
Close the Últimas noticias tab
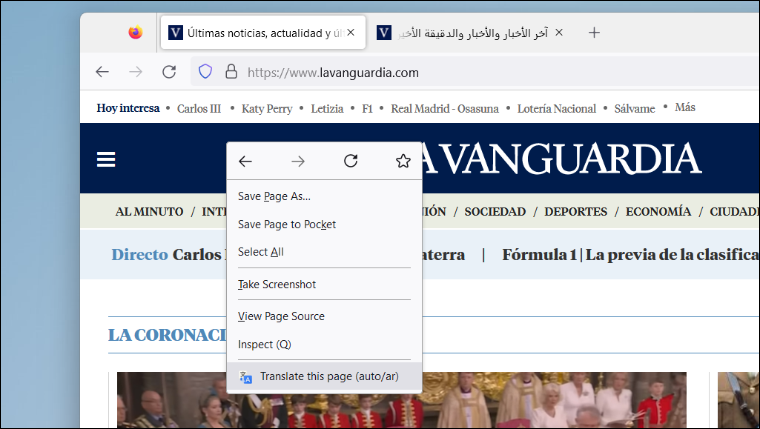[x=351, y=32]
